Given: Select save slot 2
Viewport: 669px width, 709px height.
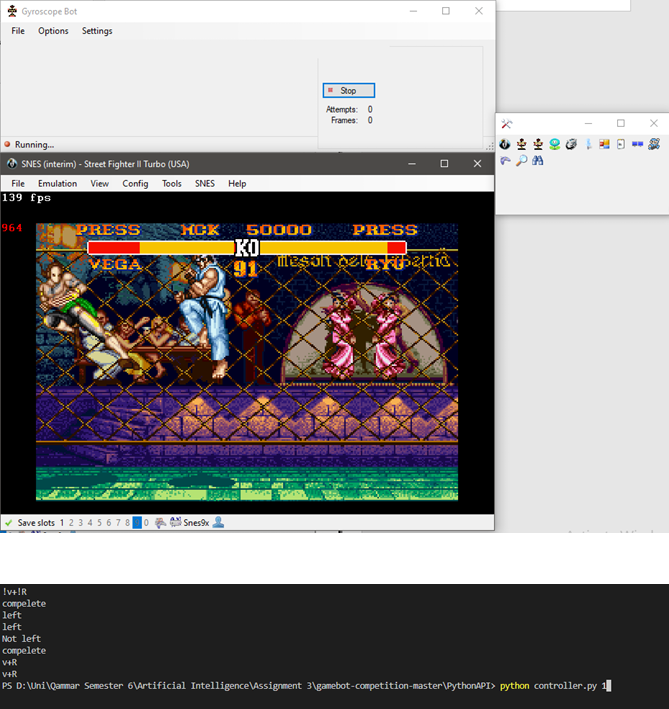Looking at the screenshot, I should click(x=71, y=523).
